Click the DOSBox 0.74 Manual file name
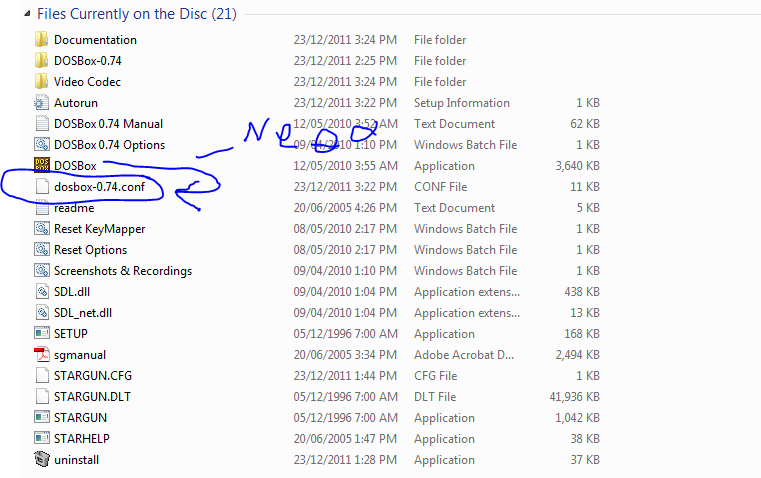Screen dimensions: 761x478 tap(108, 124)
